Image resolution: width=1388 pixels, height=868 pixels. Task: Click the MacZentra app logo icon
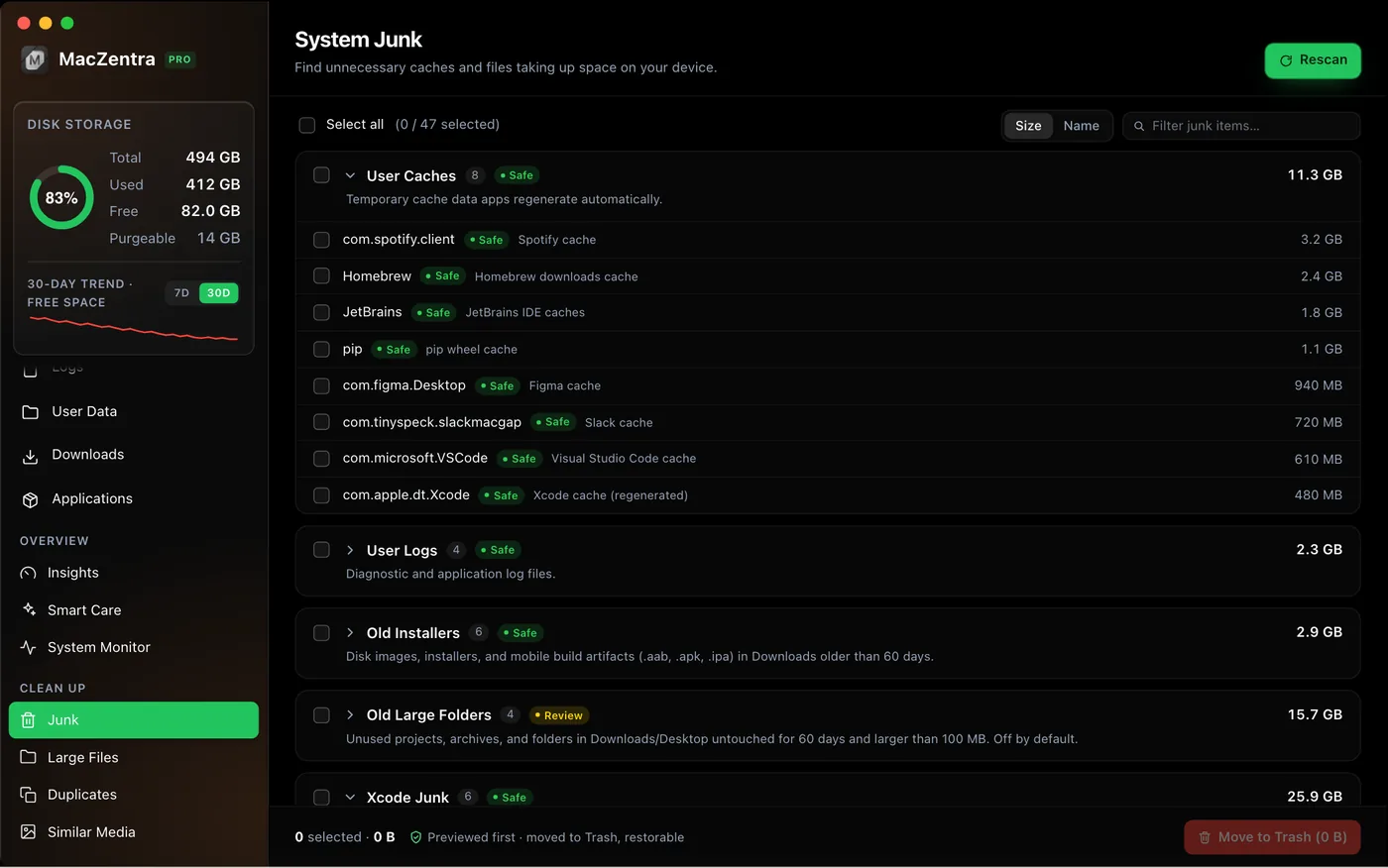pos(35,59)
